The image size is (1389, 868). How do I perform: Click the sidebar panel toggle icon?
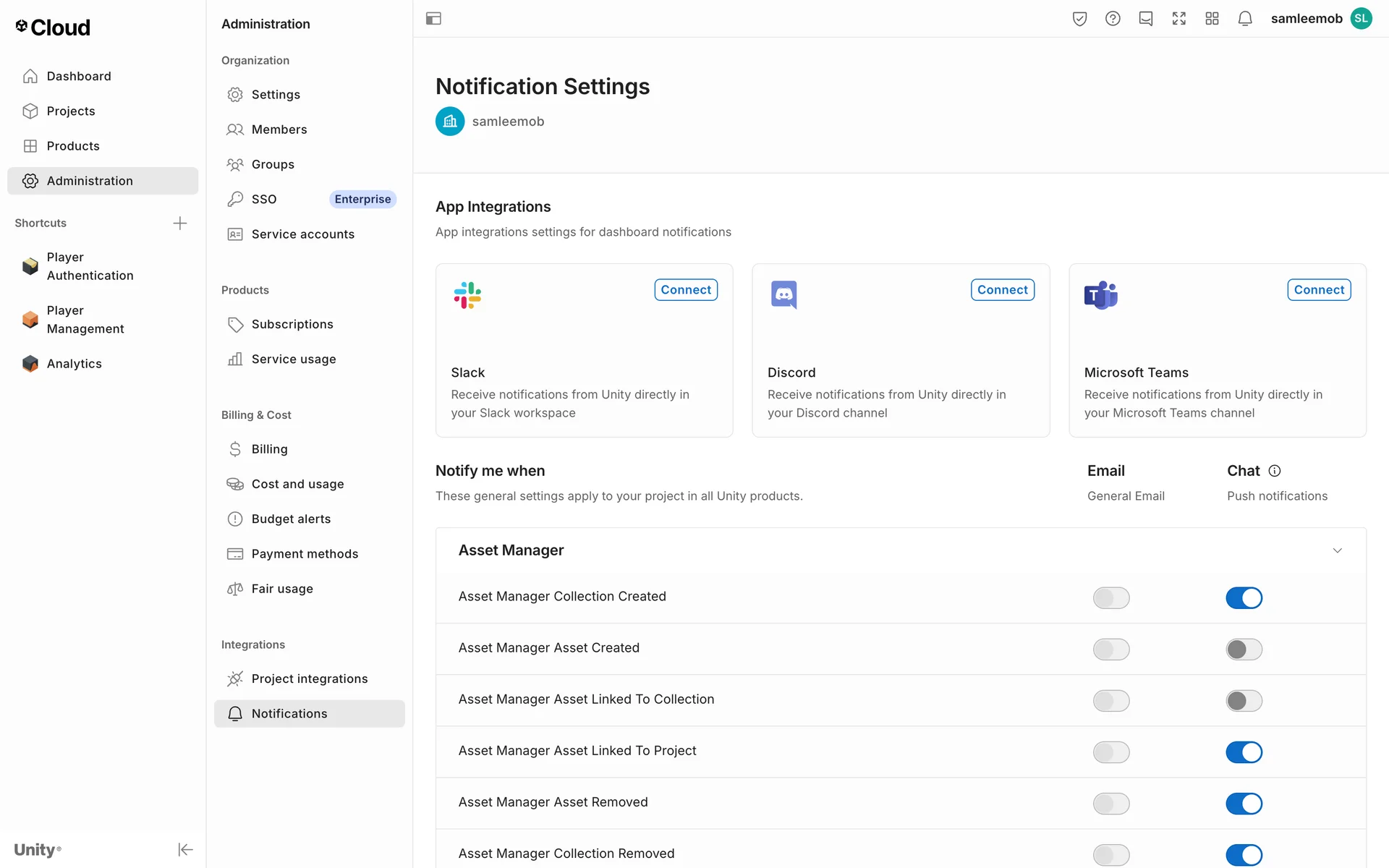click(433, 19)
